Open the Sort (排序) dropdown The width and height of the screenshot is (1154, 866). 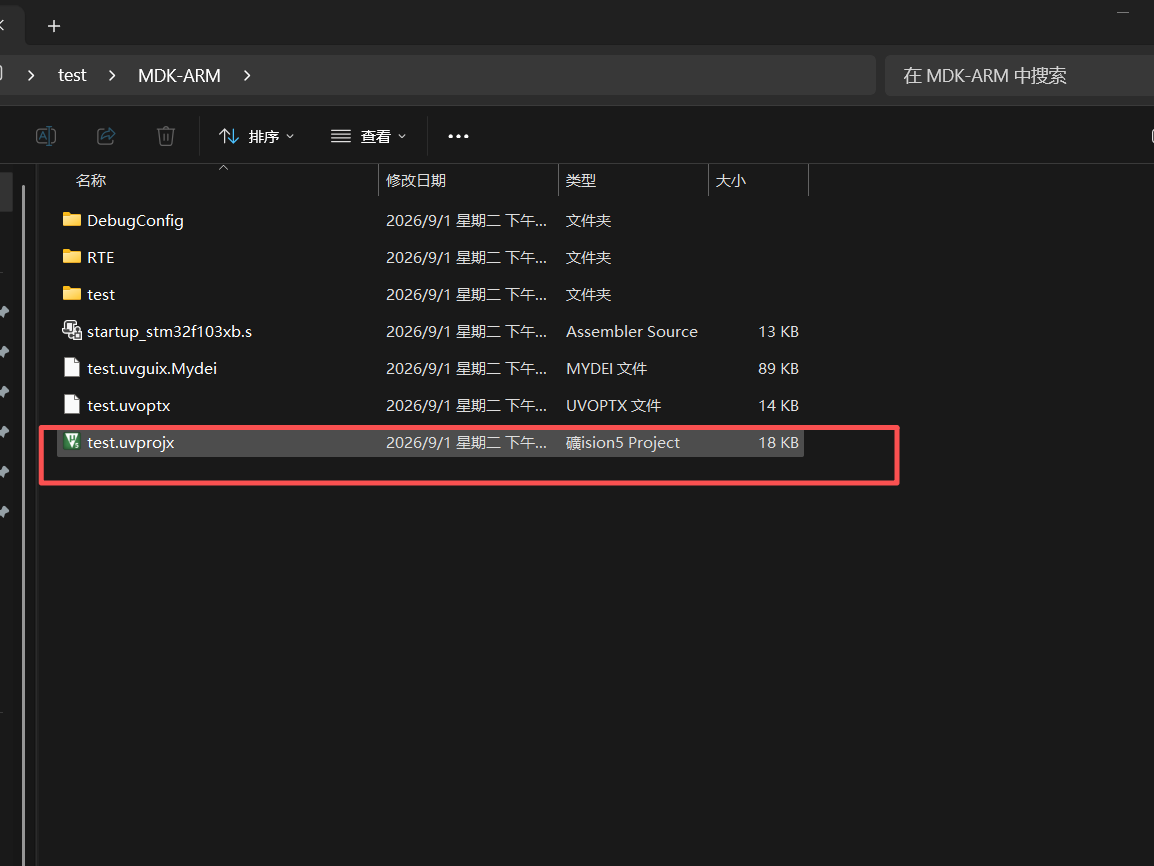tap(256, 136)
